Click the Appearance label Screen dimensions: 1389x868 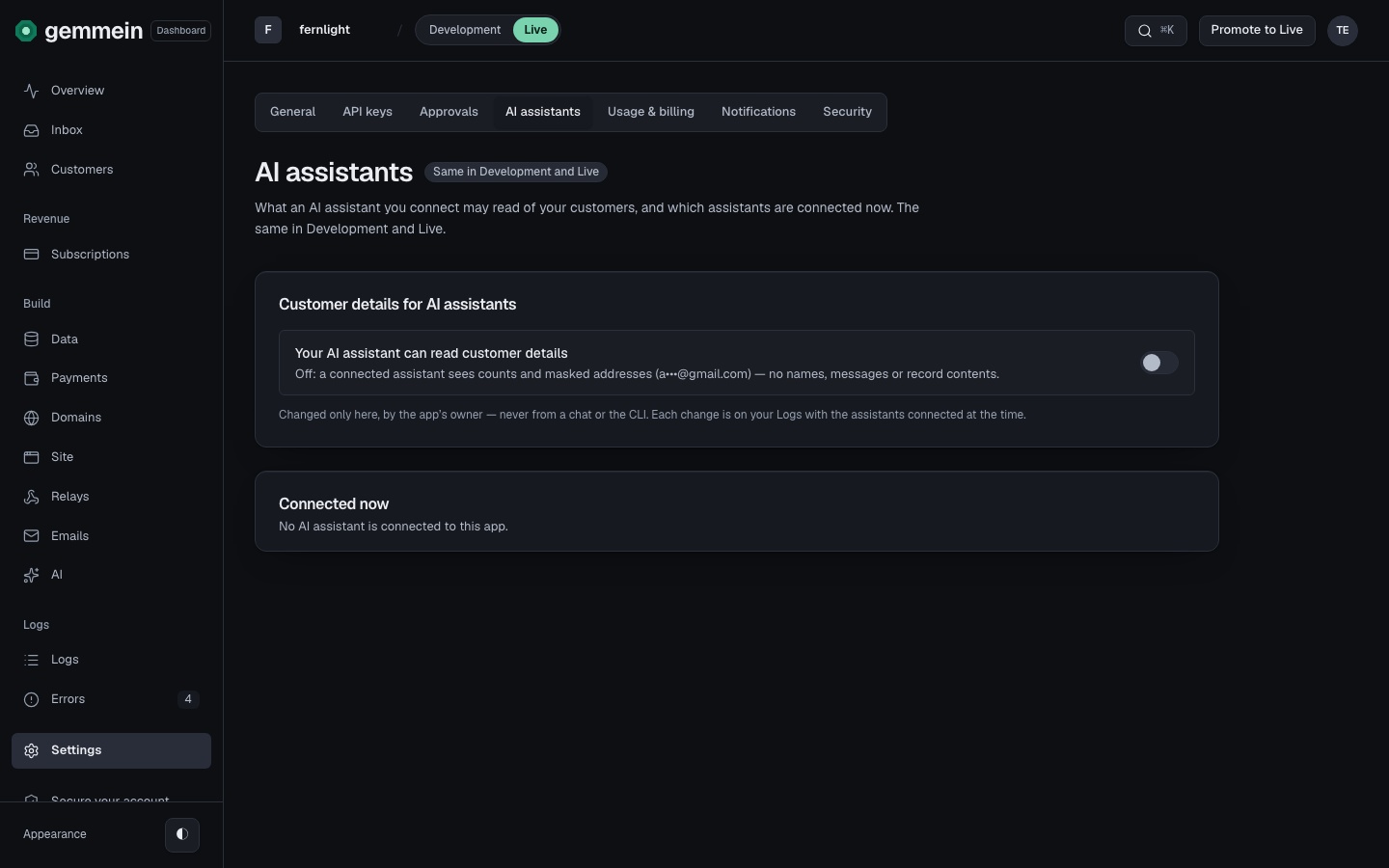pyautogui.click(x=55, y=834)
